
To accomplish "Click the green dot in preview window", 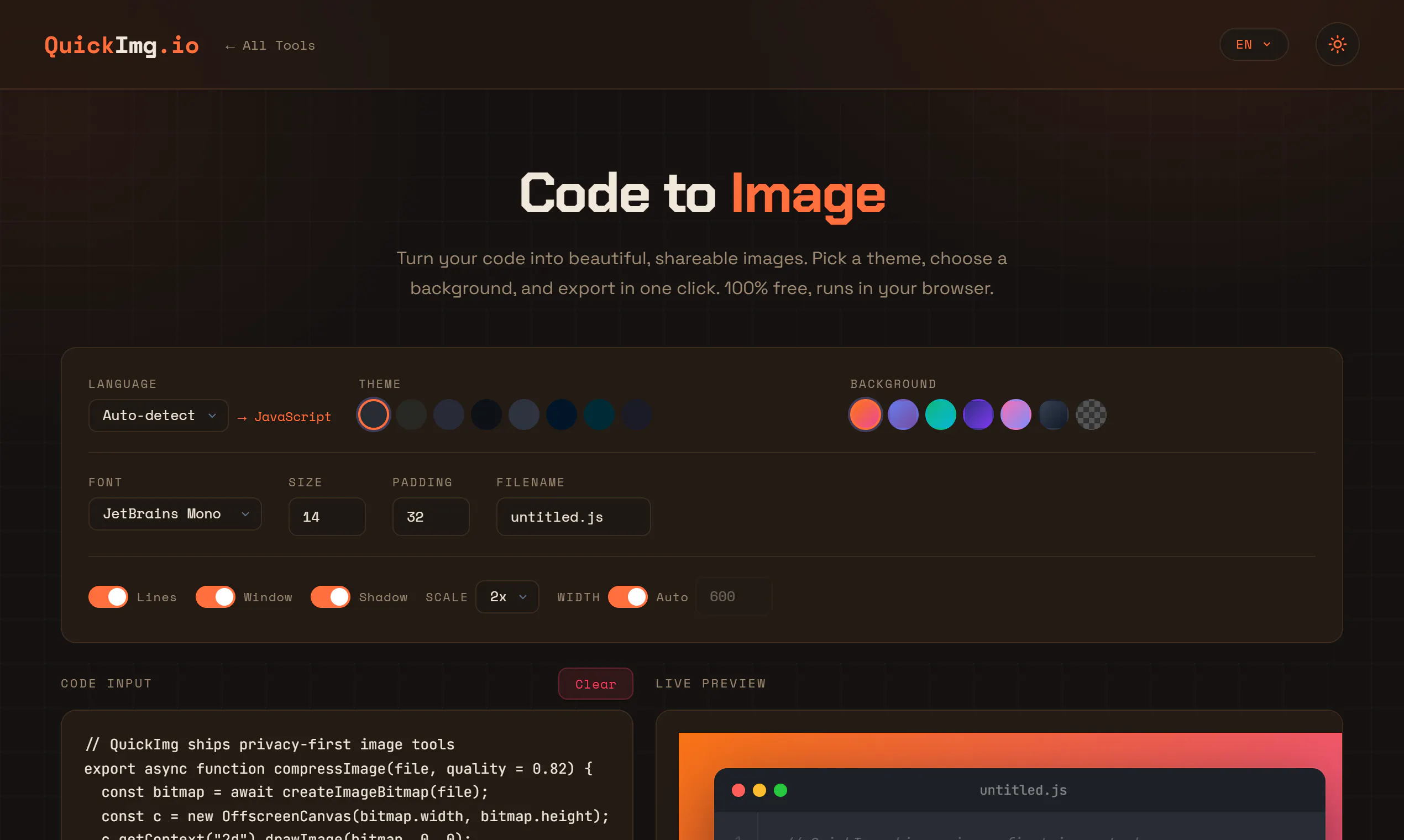I will coord(780,790).
